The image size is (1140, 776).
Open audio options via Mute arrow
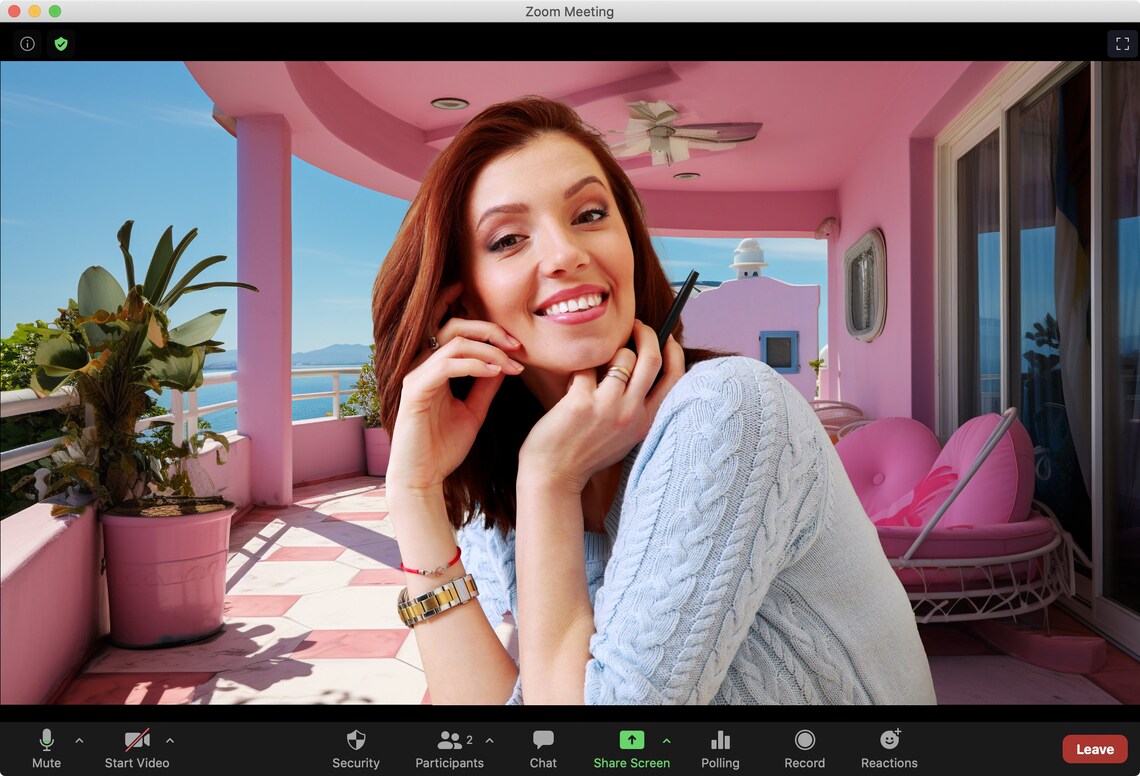(x=79, y=741)
